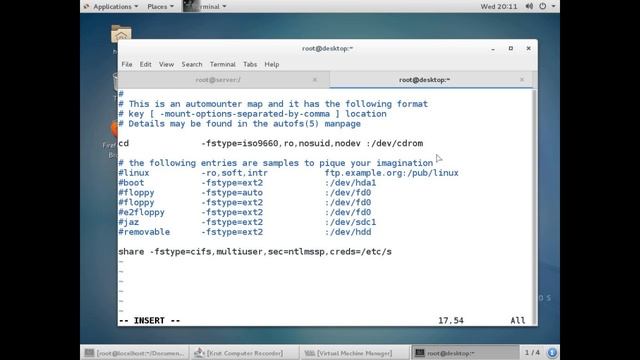Click the Krut recorder icon in taskbar

click(199, 353)
